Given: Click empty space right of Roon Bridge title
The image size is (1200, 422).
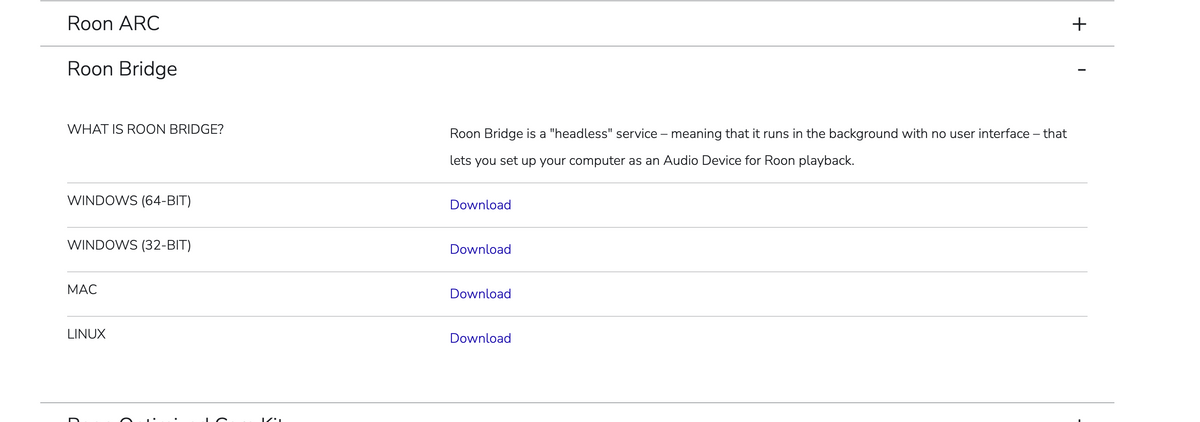Looking at the screenshot, I should click(600, 70).
